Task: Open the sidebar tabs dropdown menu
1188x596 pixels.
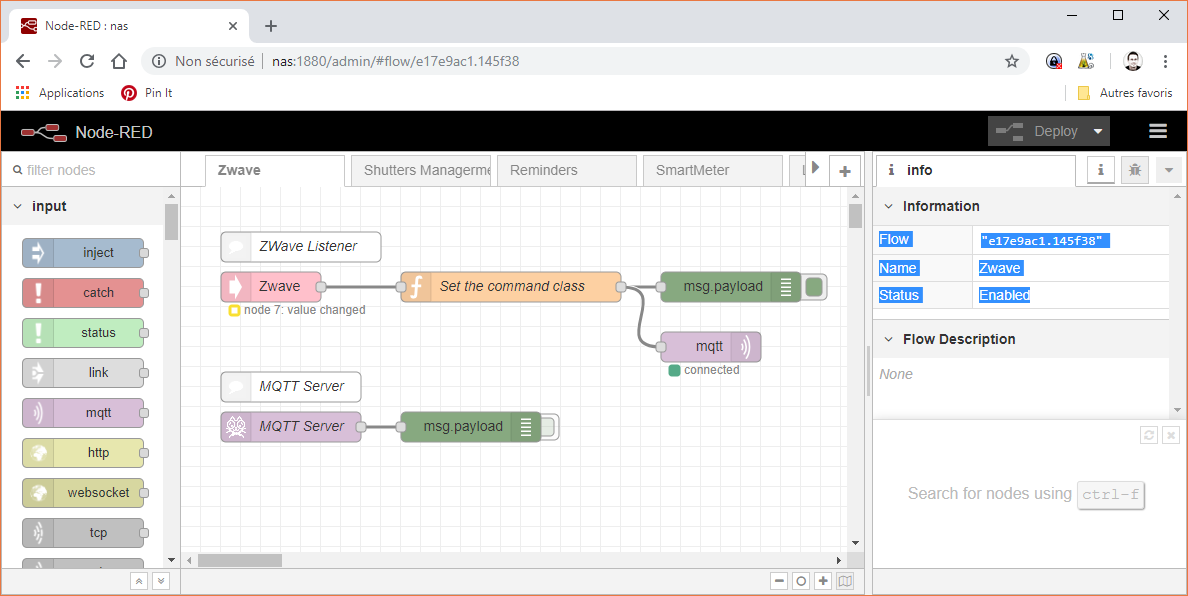Action: [x=1168, y=170]
